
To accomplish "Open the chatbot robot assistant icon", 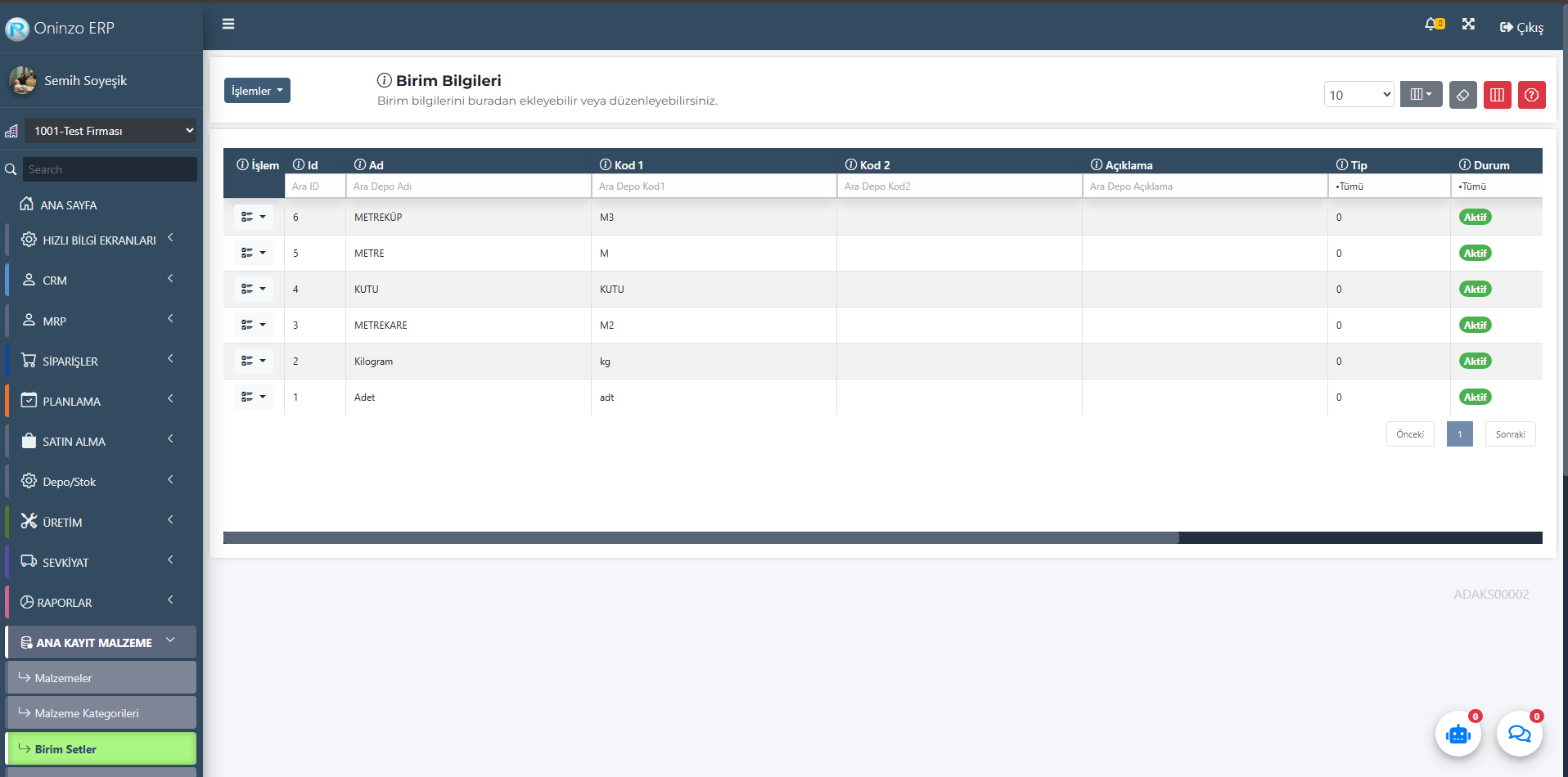I will [x=1458, y=734].
